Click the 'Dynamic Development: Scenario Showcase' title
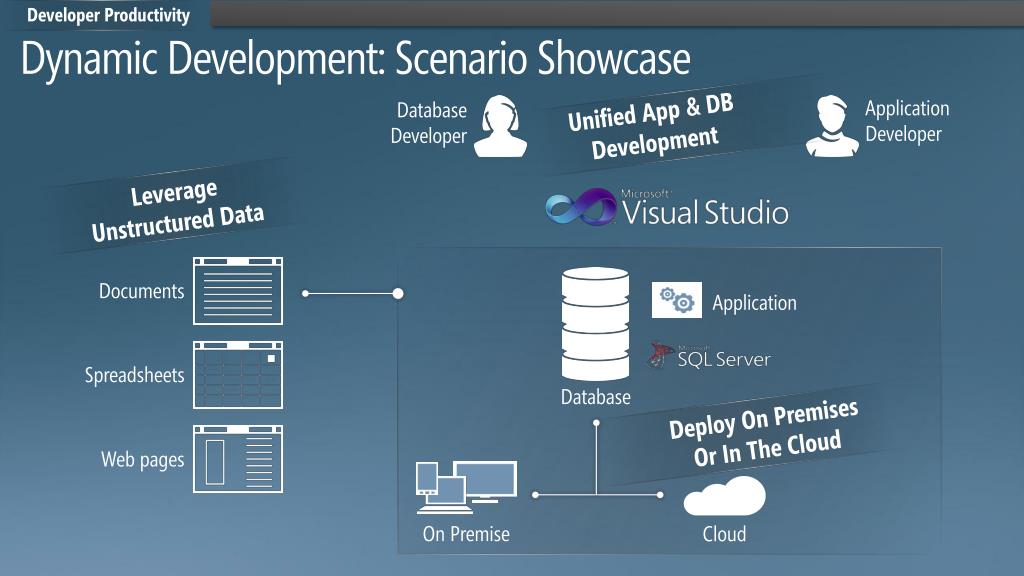This screenshot has width=1024, height=576. pyautogui.click(x=356, y=59)
